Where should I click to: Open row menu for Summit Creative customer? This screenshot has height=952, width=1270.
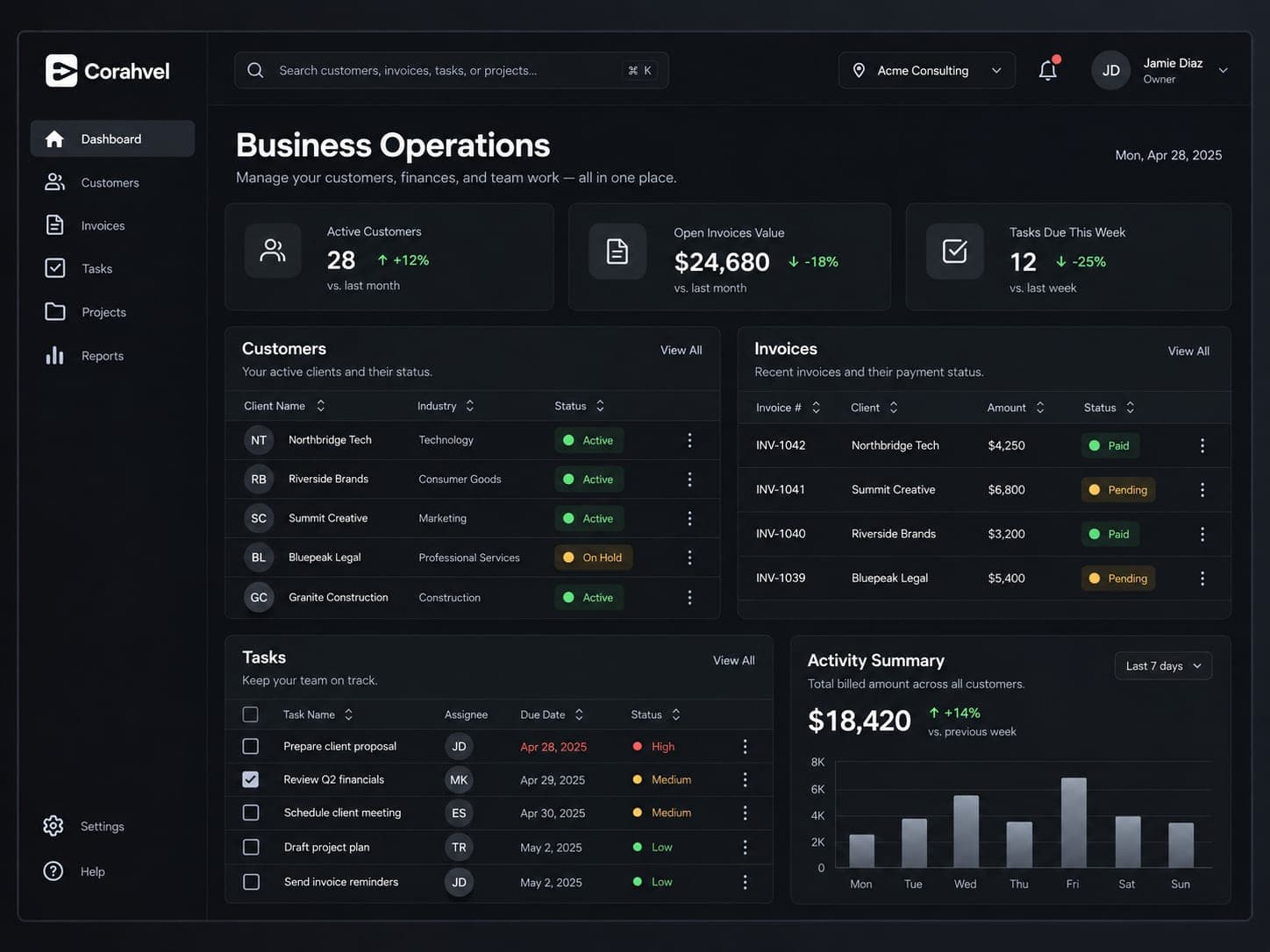point(689,519)
